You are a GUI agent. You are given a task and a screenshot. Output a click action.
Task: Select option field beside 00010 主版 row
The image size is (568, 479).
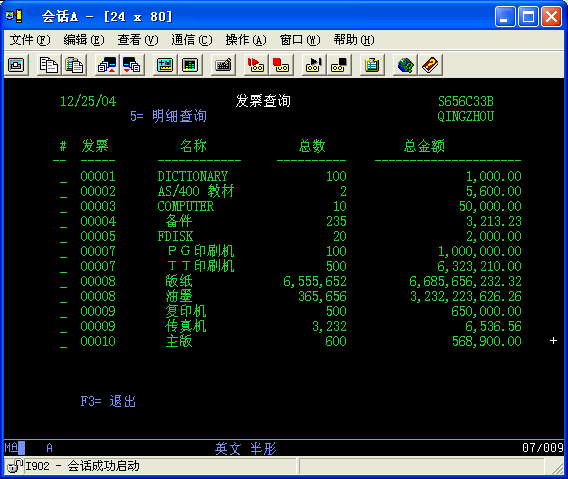coord(63,342)
